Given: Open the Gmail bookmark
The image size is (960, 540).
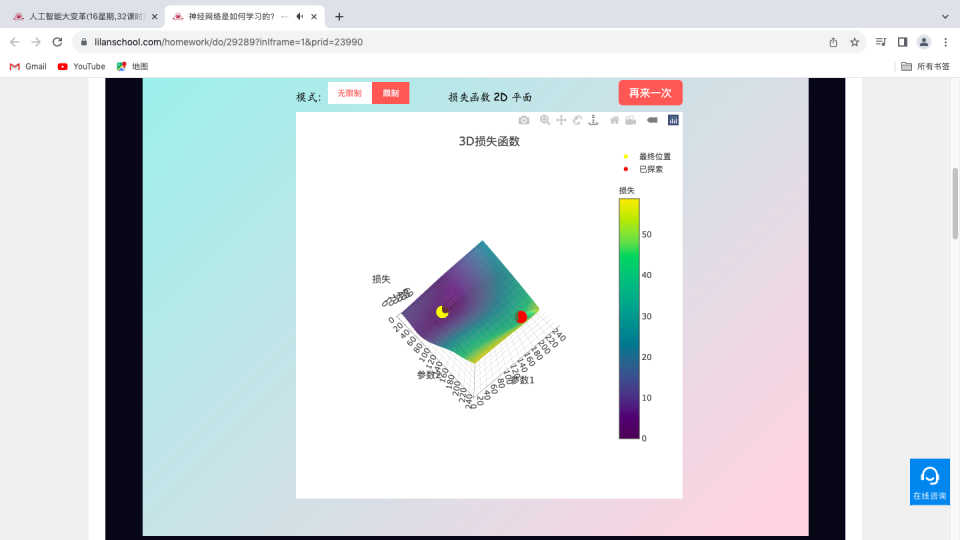Looking at the screenshot, I should pos(28,66).
